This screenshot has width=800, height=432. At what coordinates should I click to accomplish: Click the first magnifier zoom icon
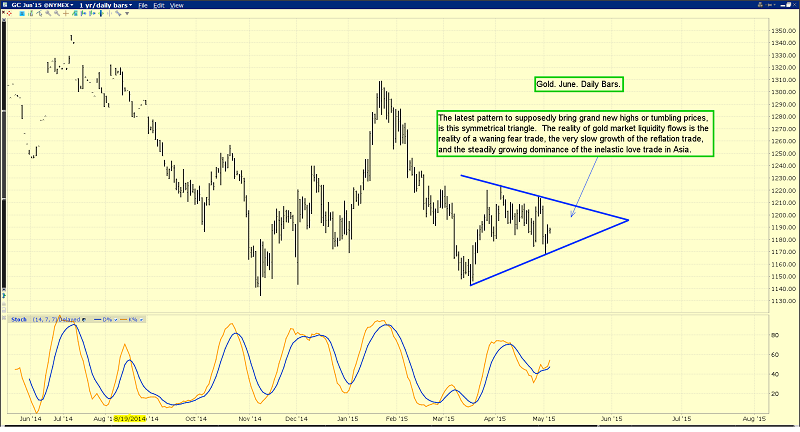(48, 13)
